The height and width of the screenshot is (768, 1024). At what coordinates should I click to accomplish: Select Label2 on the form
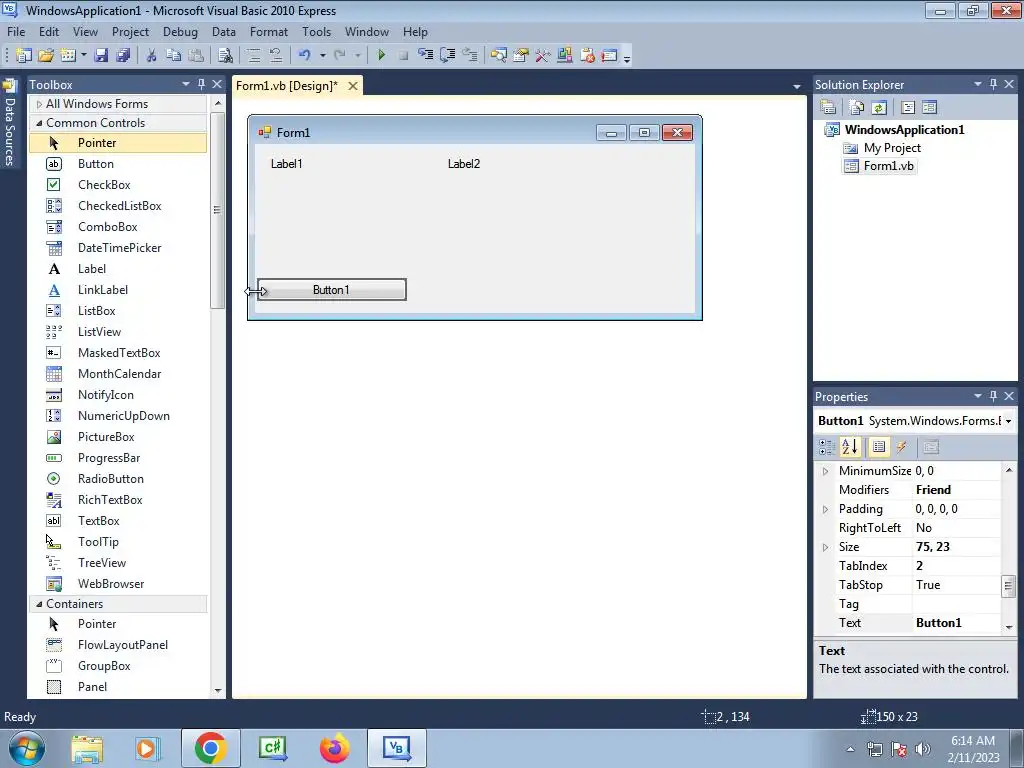(464, 164)
